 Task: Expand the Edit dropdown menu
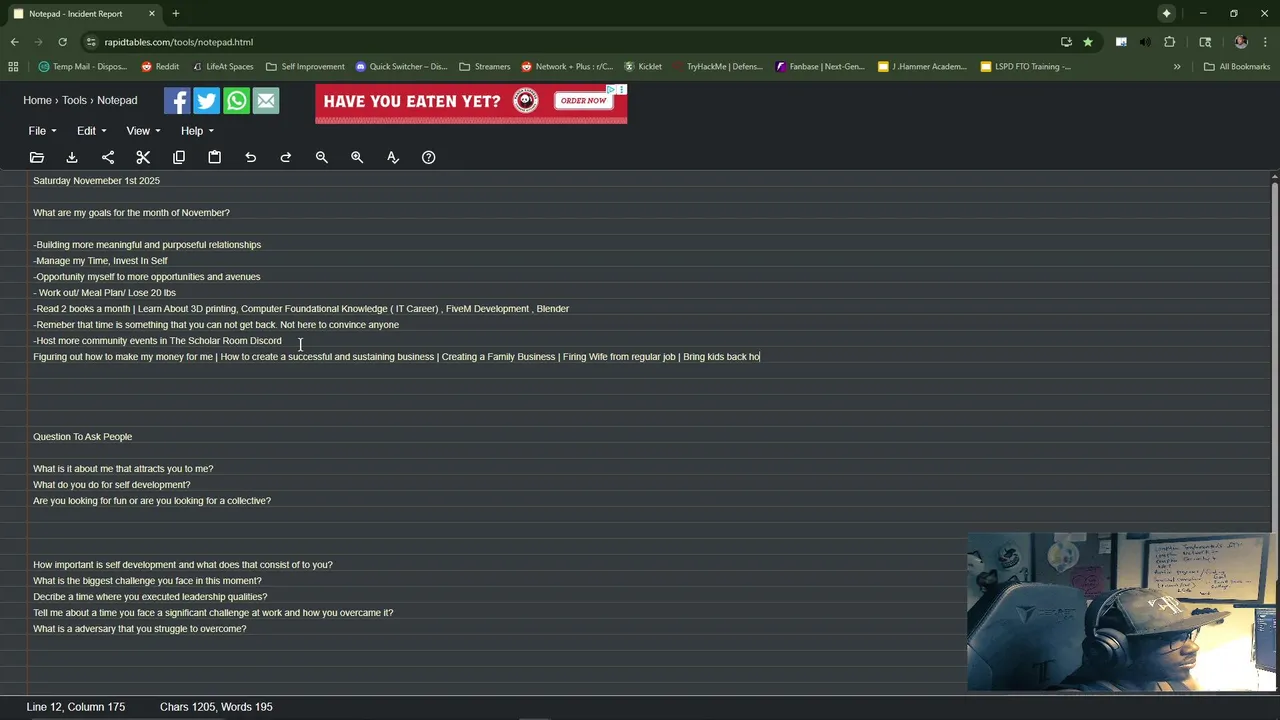click(x=91, y=131)
